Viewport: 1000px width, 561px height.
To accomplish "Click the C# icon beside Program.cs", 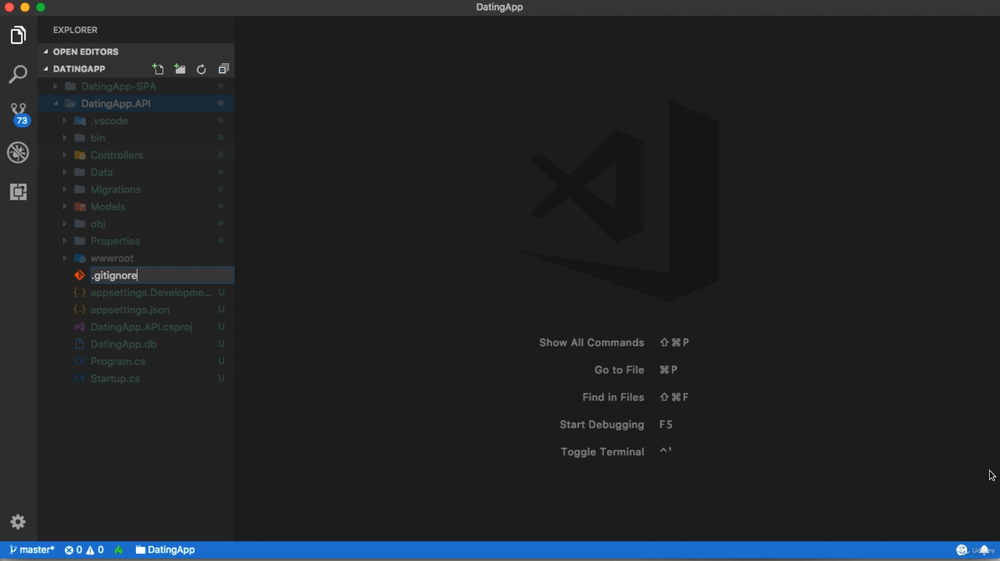I will (80, 361).
